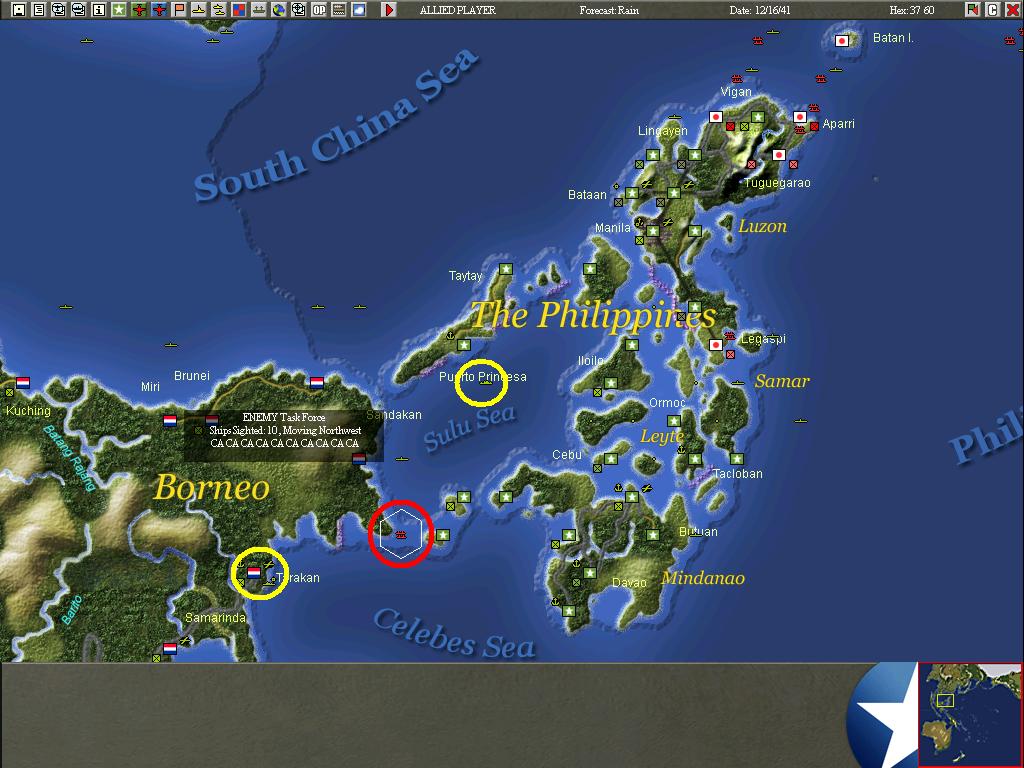This screenshot has width=1024, height=768.
Task: Click the 'ENEMY Task Force' tooltip text
Action: (x=284, y=417)
